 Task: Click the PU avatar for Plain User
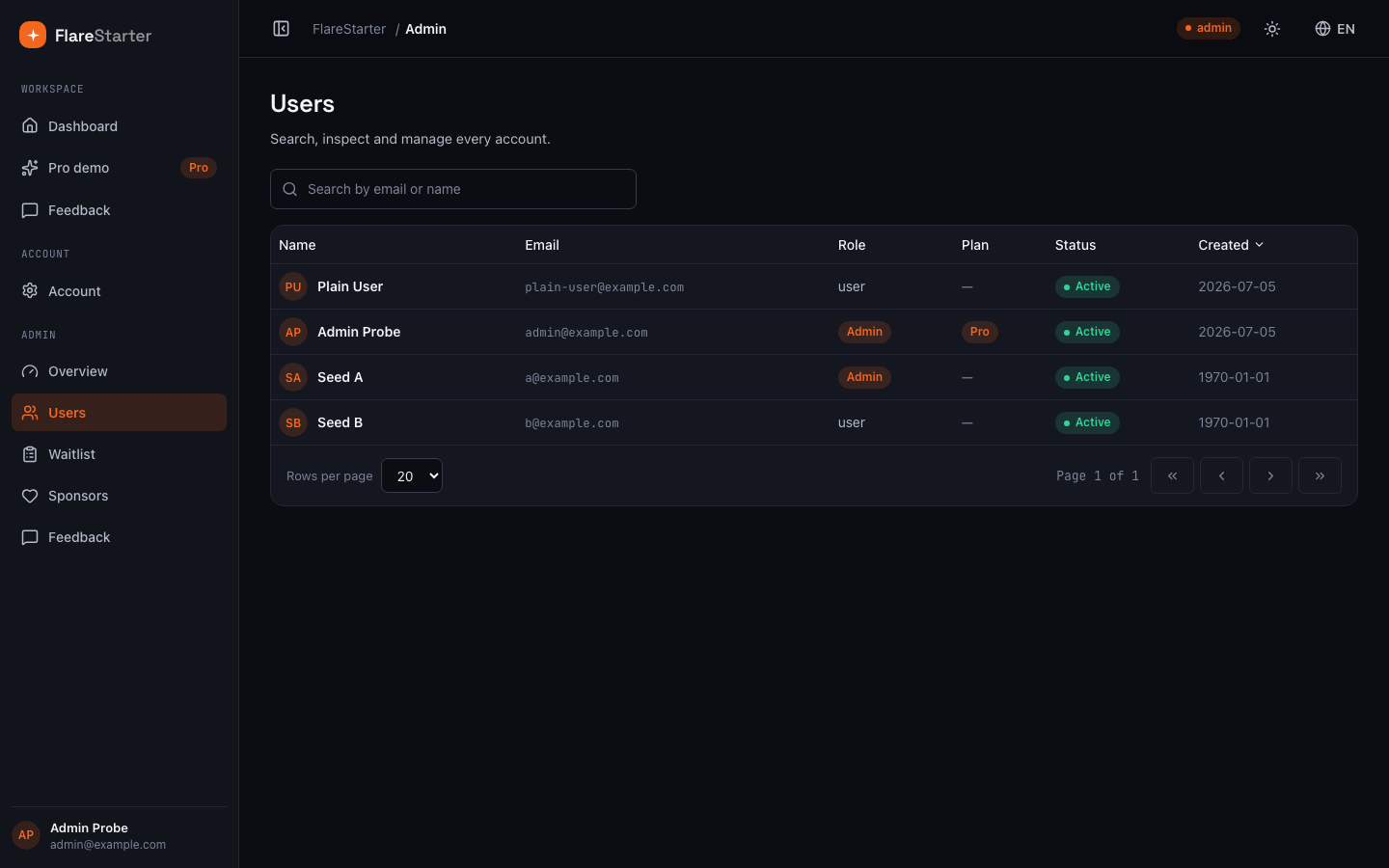point(293,286)
